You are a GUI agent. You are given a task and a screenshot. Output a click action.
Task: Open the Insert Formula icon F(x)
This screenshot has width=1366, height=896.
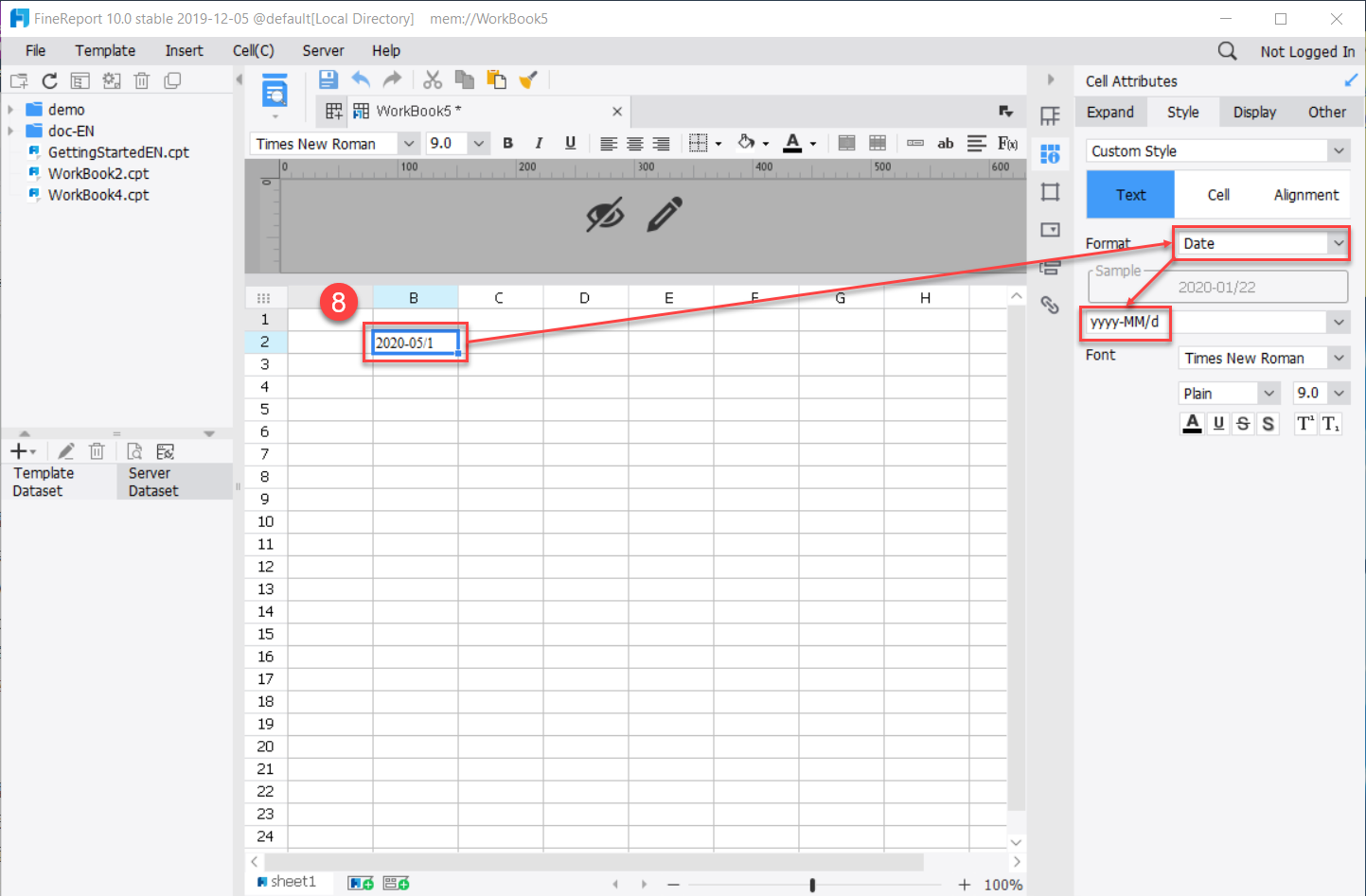pos(1007,143)
